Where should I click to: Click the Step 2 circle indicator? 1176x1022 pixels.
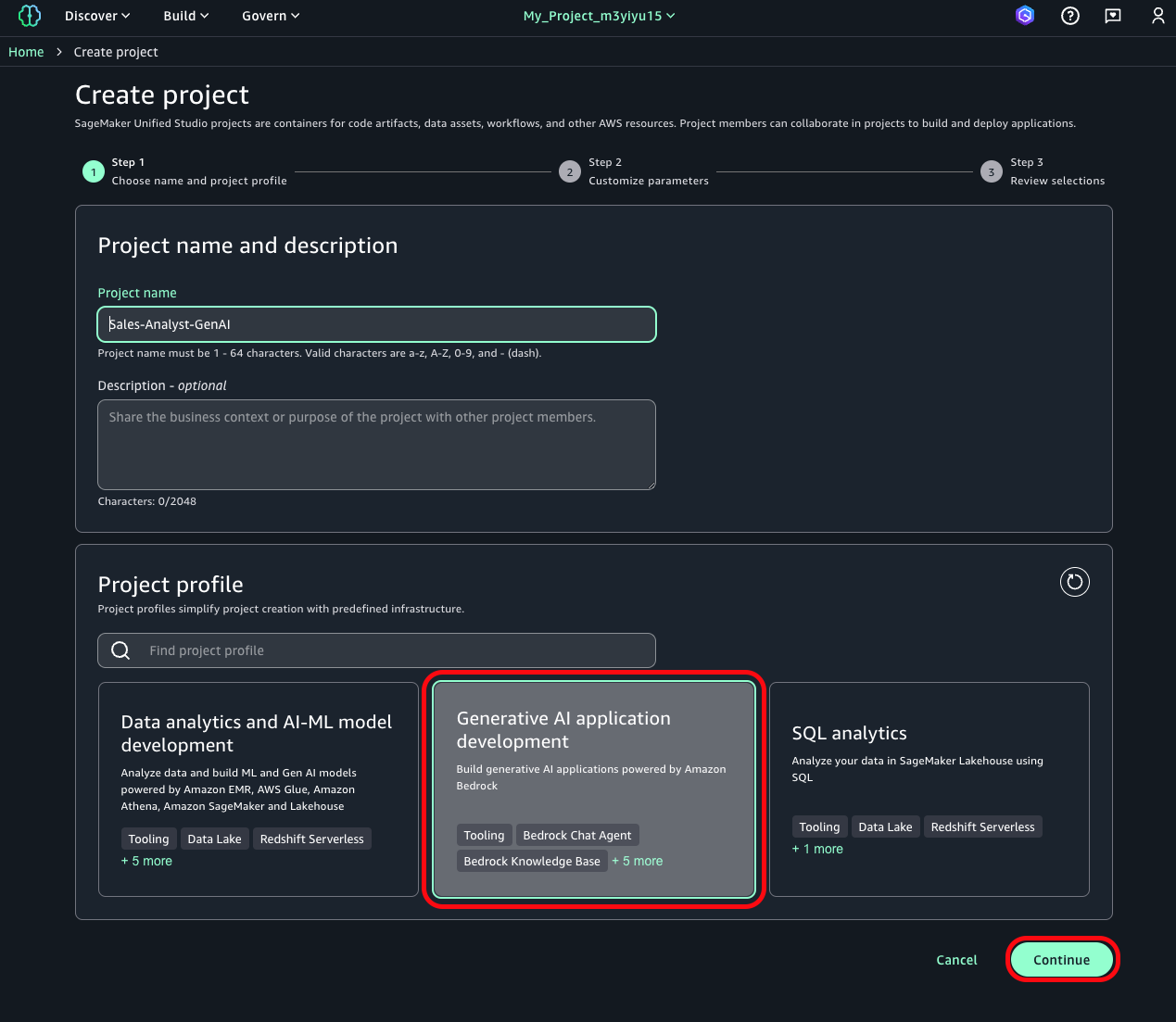coord(569,171)
